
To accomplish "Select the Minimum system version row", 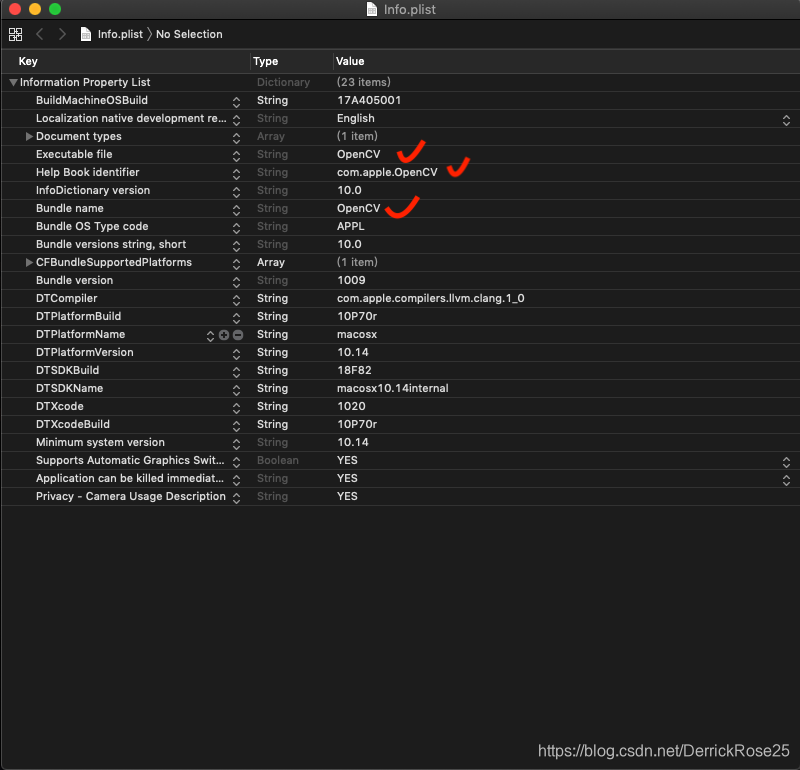I will tap(400, 442).
